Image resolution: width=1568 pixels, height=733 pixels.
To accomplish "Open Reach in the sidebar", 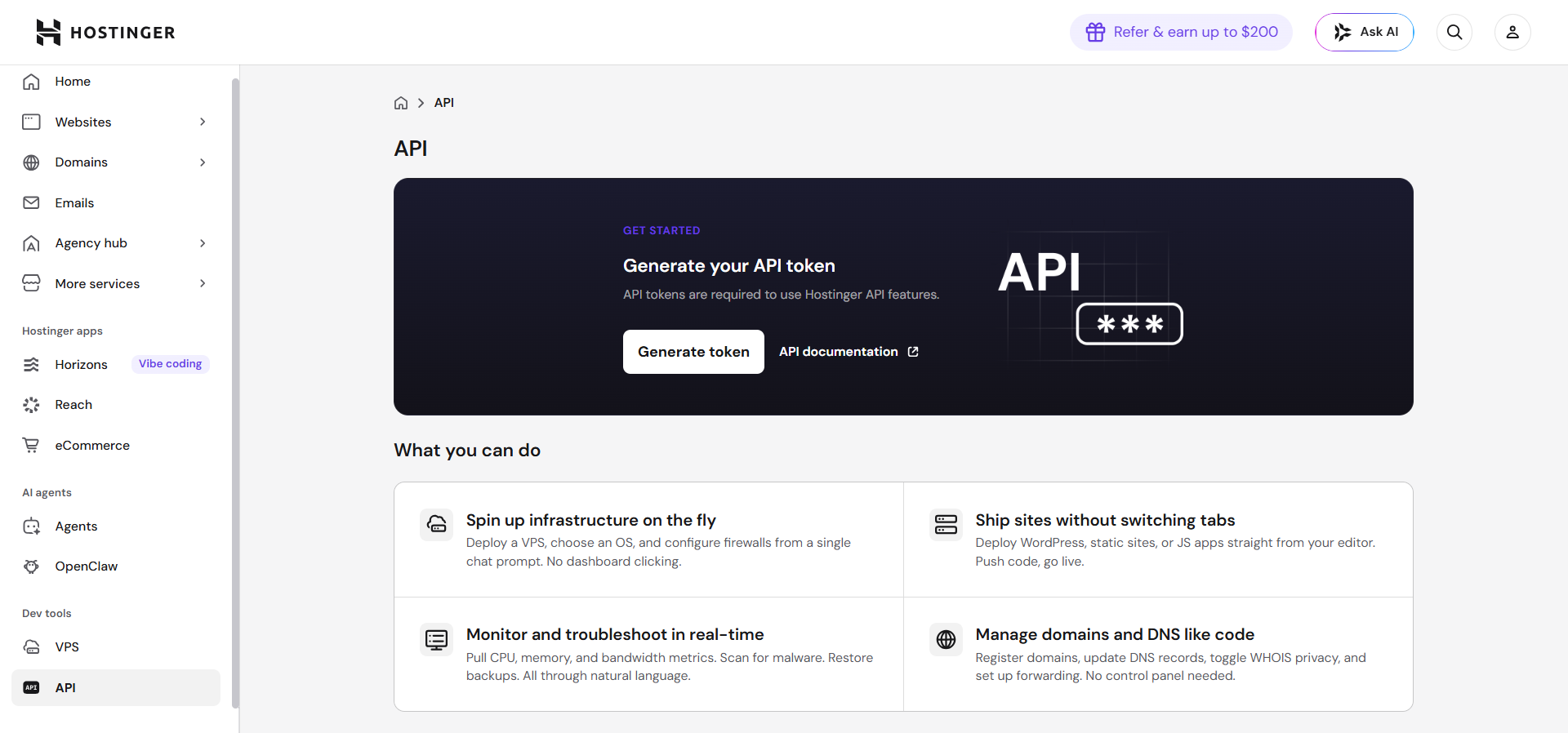I will point(116,405).
